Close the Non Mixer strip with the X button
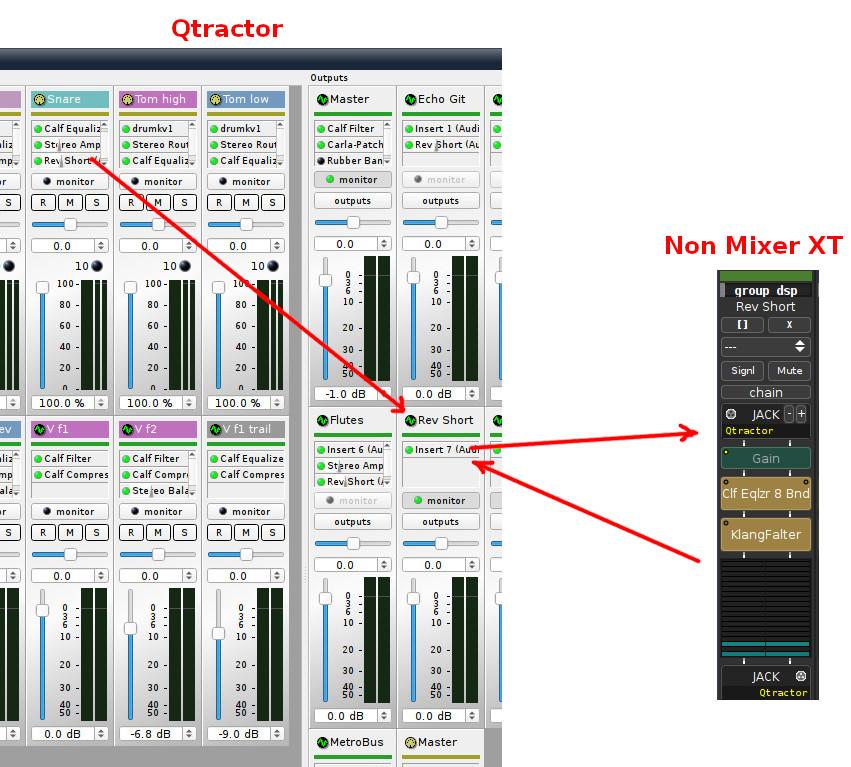The width and height of the screenshot is (851, 767). click(789, 325)
